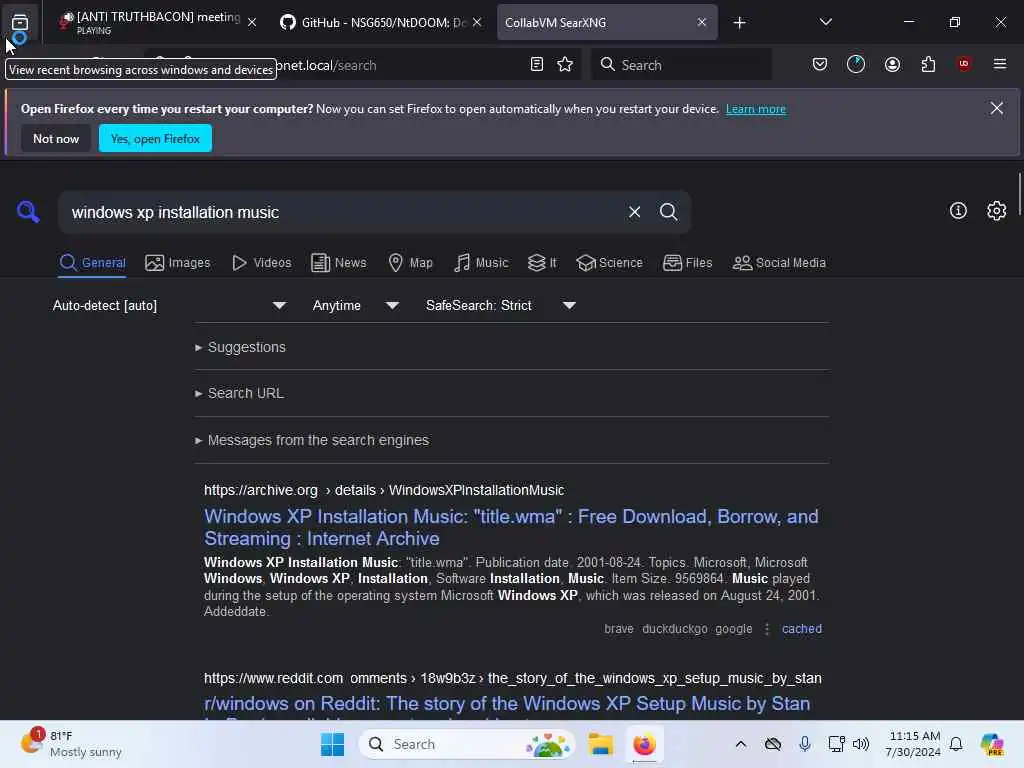This screenshot has height=768, width=1024.
Task: Open Reddit Windows XP Setup Music result
Action: coord(507,704)
